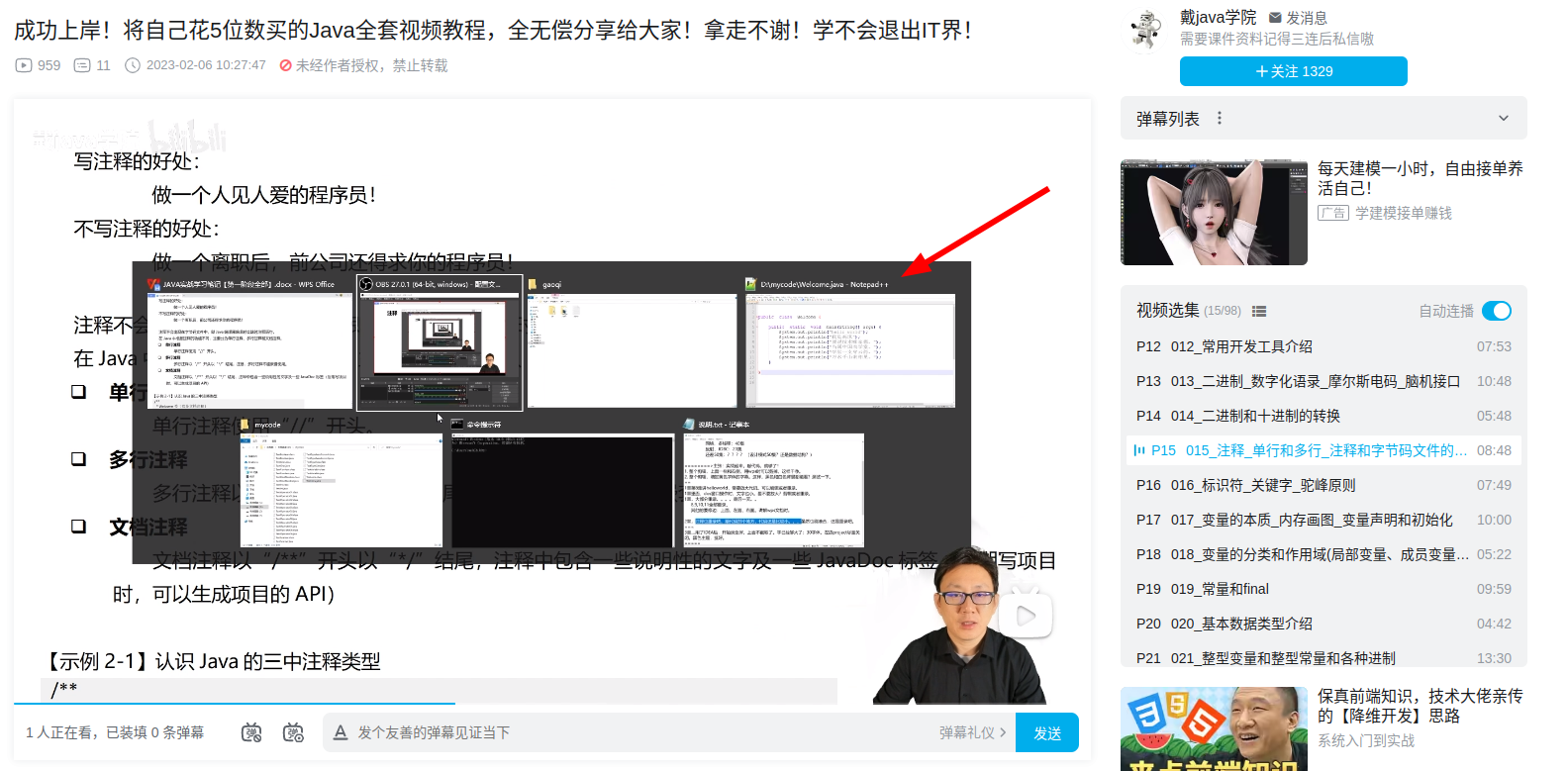1568x771 pixels.
Task: Open the 戴java学院 uploader avatar
Action: (x=1146, y=29)
